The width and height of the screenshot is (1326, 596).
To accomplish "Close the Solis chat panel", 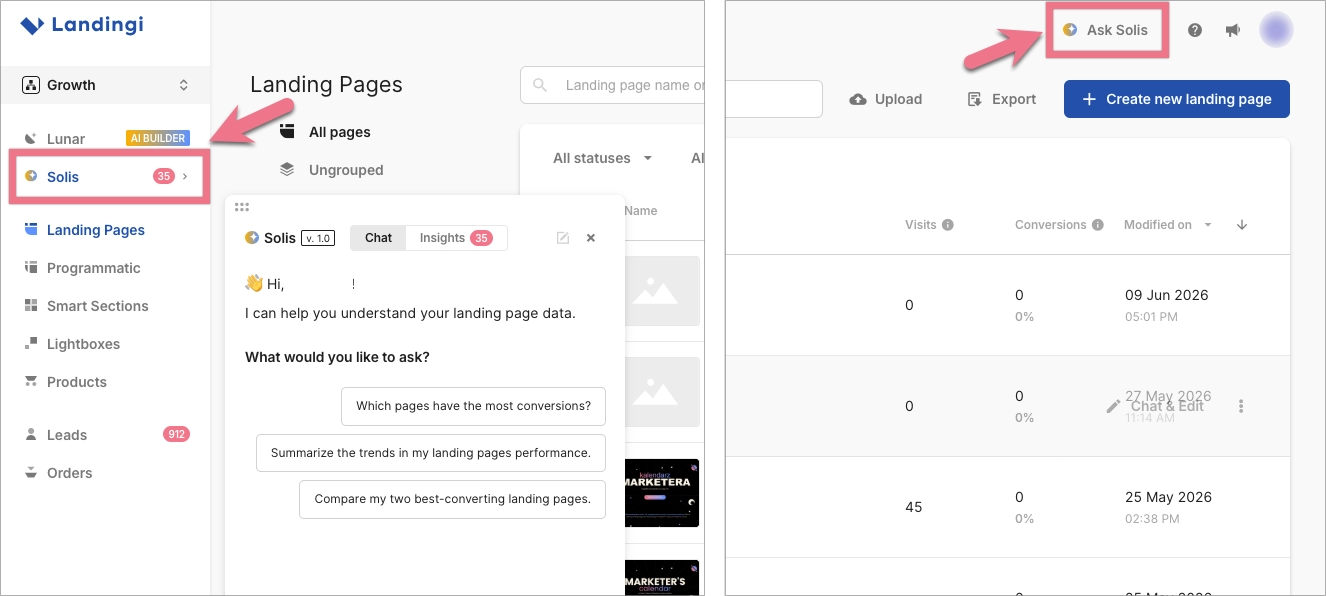I will (591, 238).
